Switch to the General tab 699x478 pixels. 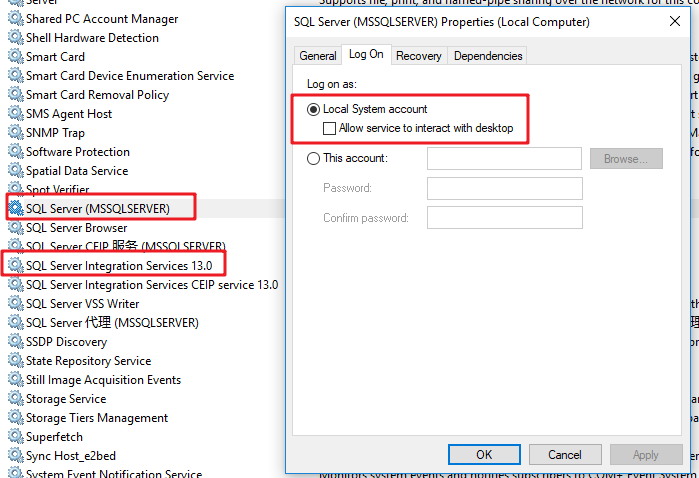318,56
